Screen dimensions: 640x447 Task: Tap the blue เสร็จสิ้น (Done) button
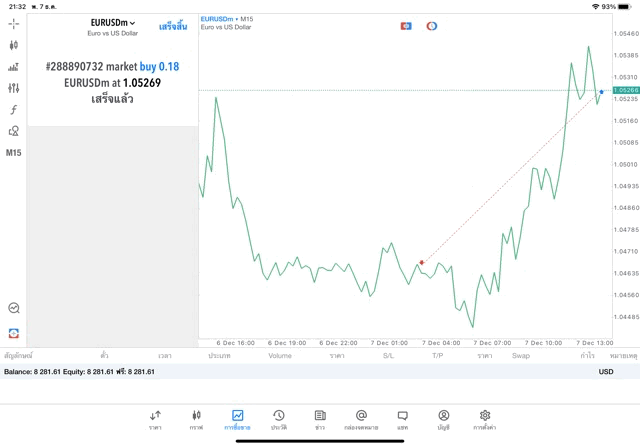coord(173,27)
